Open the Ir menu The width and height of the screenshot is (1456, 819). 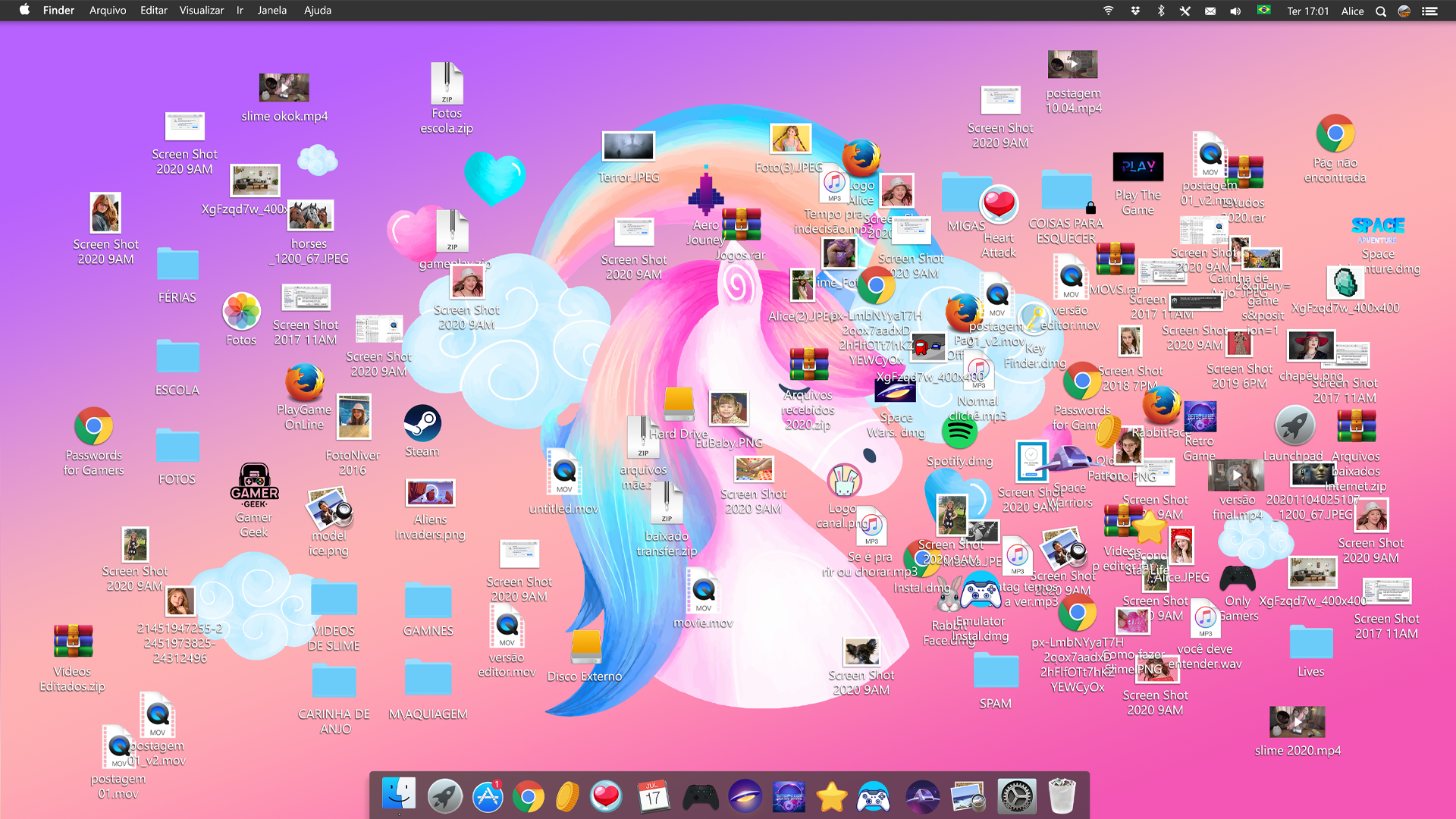240,11
